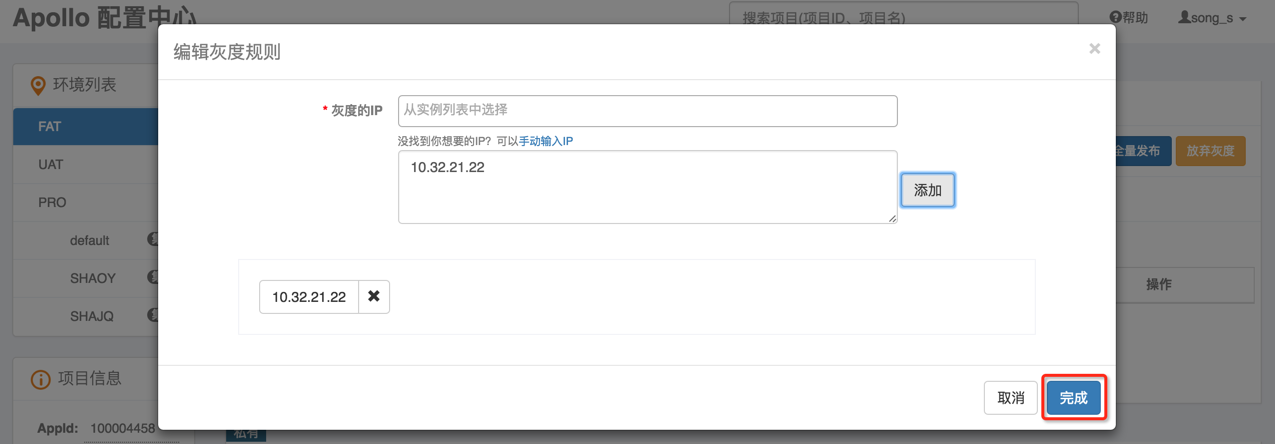Screen dimensions: 1275x444
Task: Open the 灰度的IP instance selection box
Action: (x=647, y=110)
